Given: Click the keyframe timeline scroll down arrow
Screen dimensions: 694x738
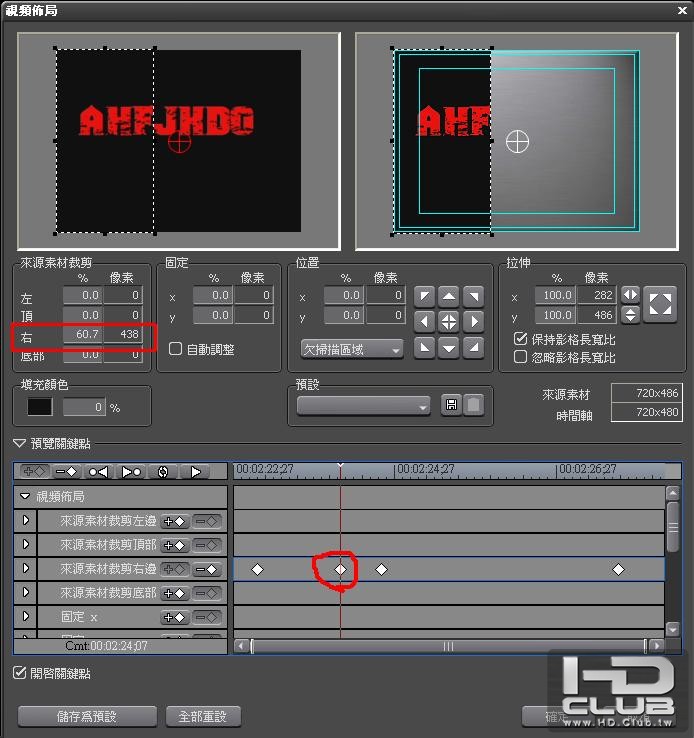Looking at the screenshot, I should [x=673, y=628].
